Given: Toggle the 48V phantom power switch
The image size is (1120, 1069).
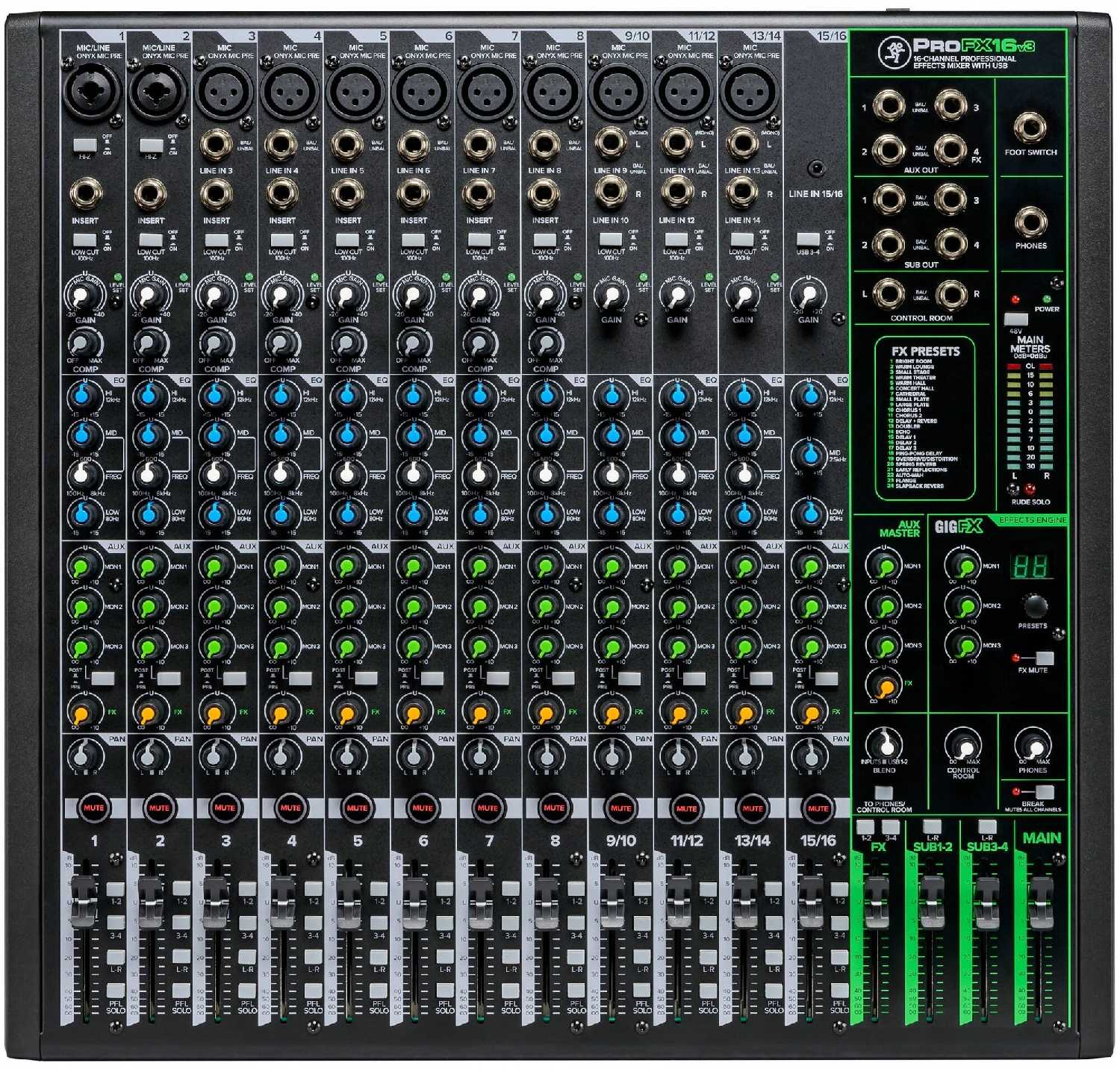Looking at the screenshot, I should tap(1015, 320).
